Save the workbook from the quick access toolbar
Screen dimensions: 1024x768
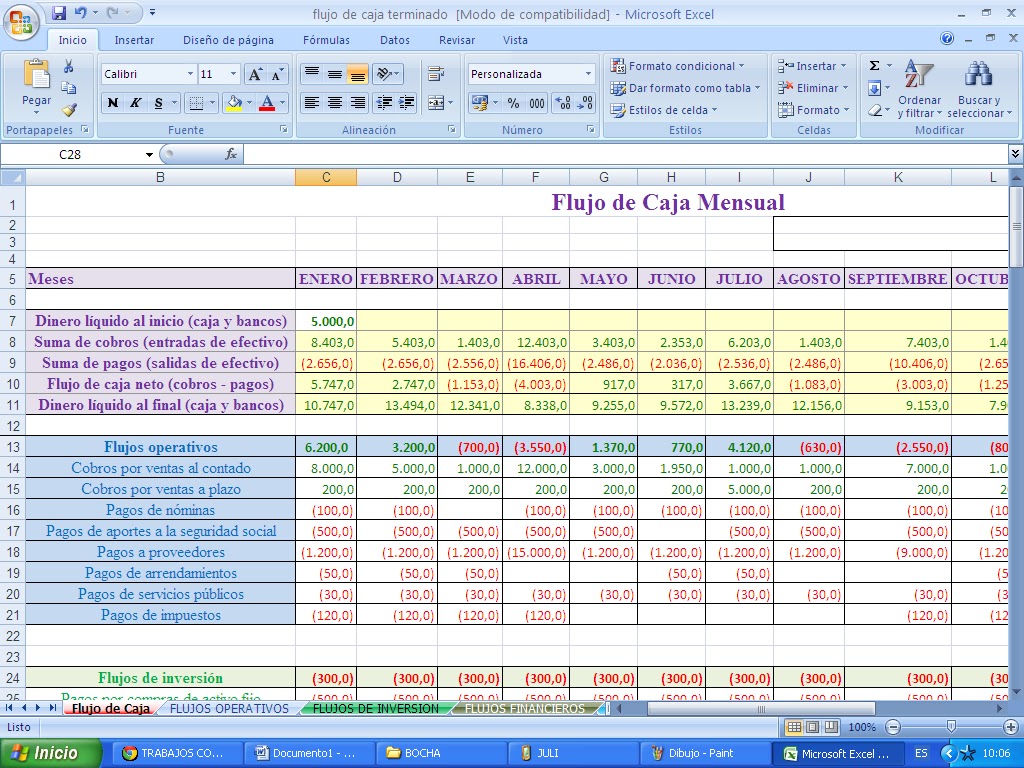[59, 13]
